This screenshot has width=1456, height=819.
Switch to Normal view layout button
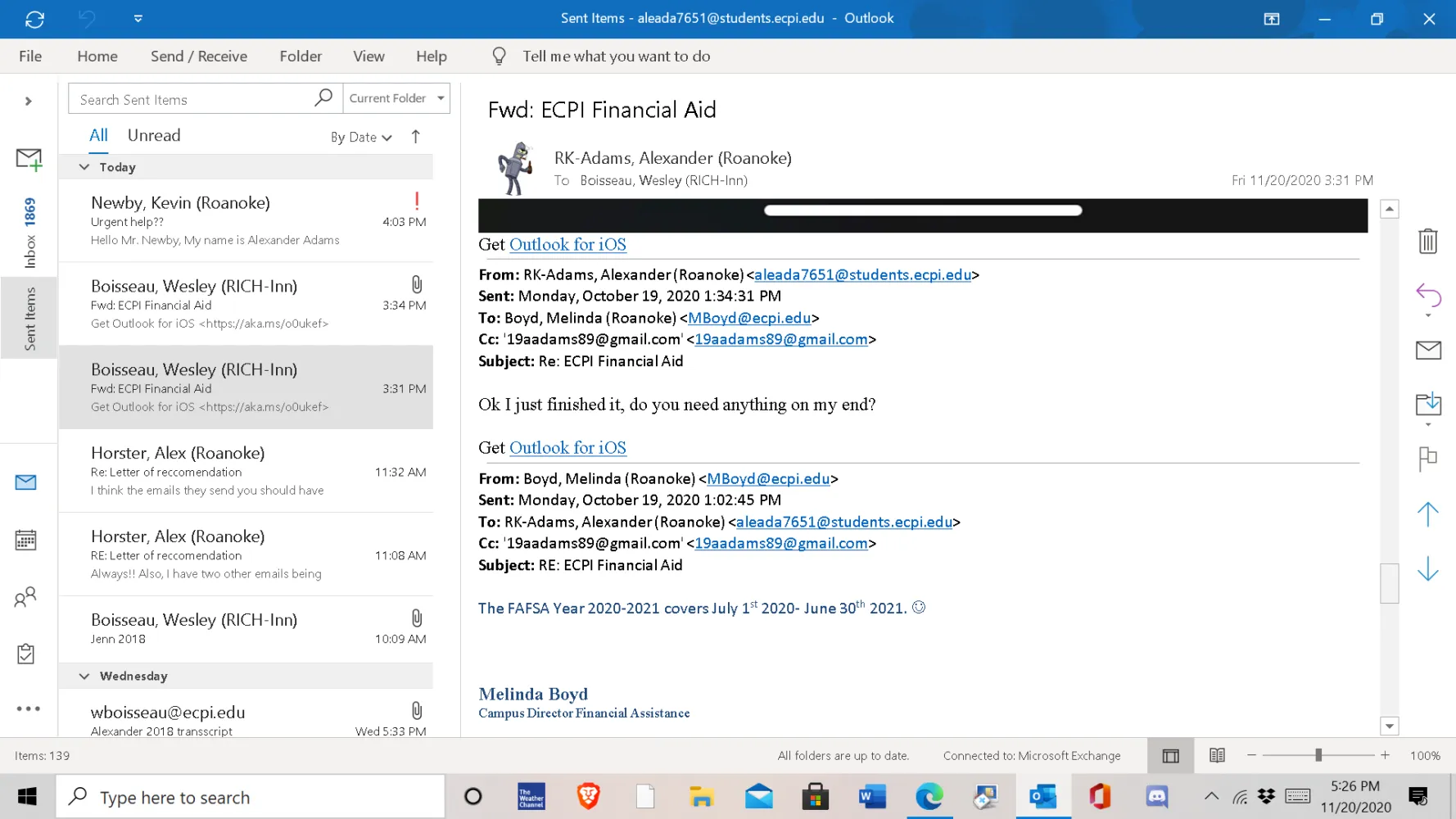click(1171, 755)
